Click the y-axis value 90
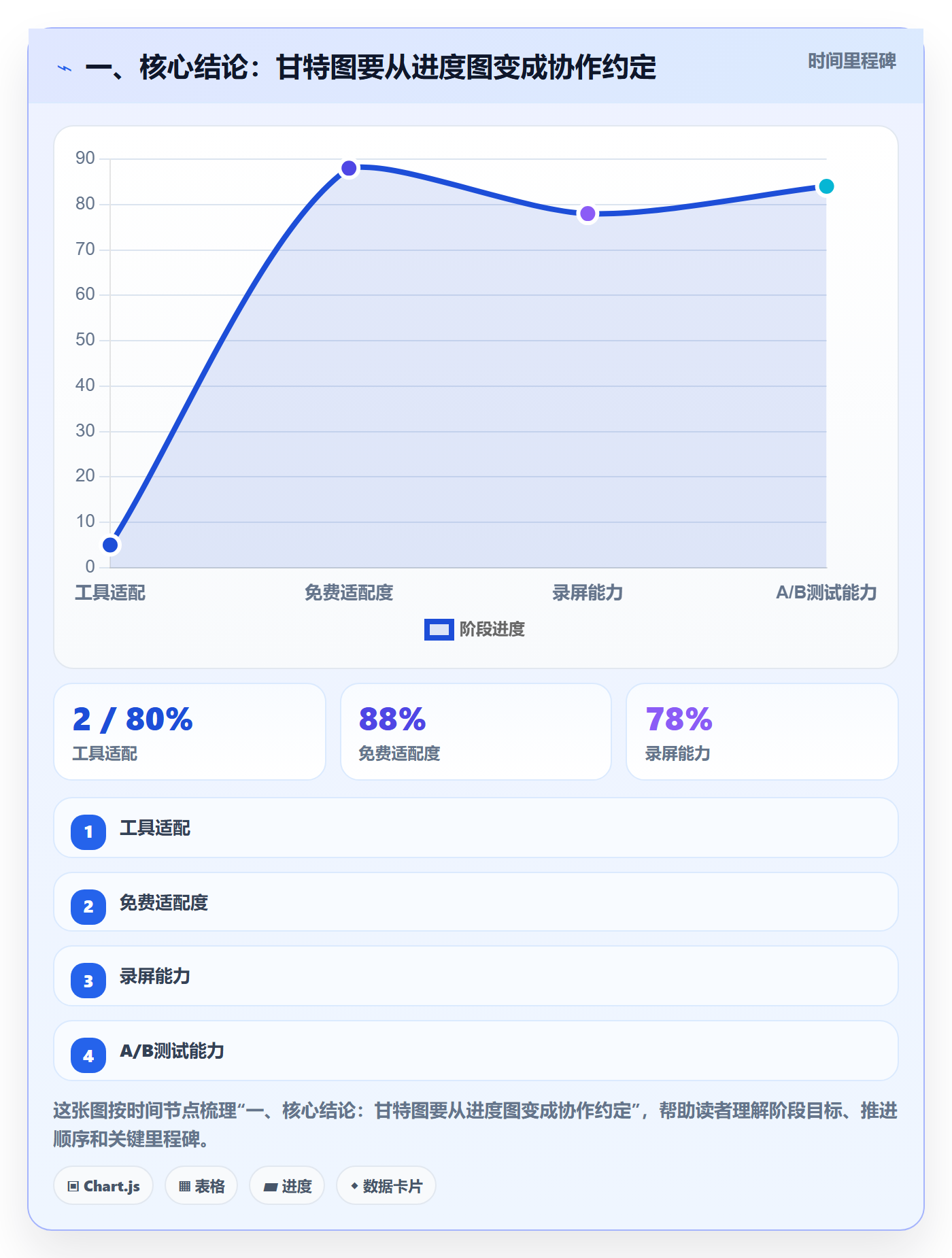This screenshot has height=1258, width=952. pyautogui.click(x=85, y=158)
